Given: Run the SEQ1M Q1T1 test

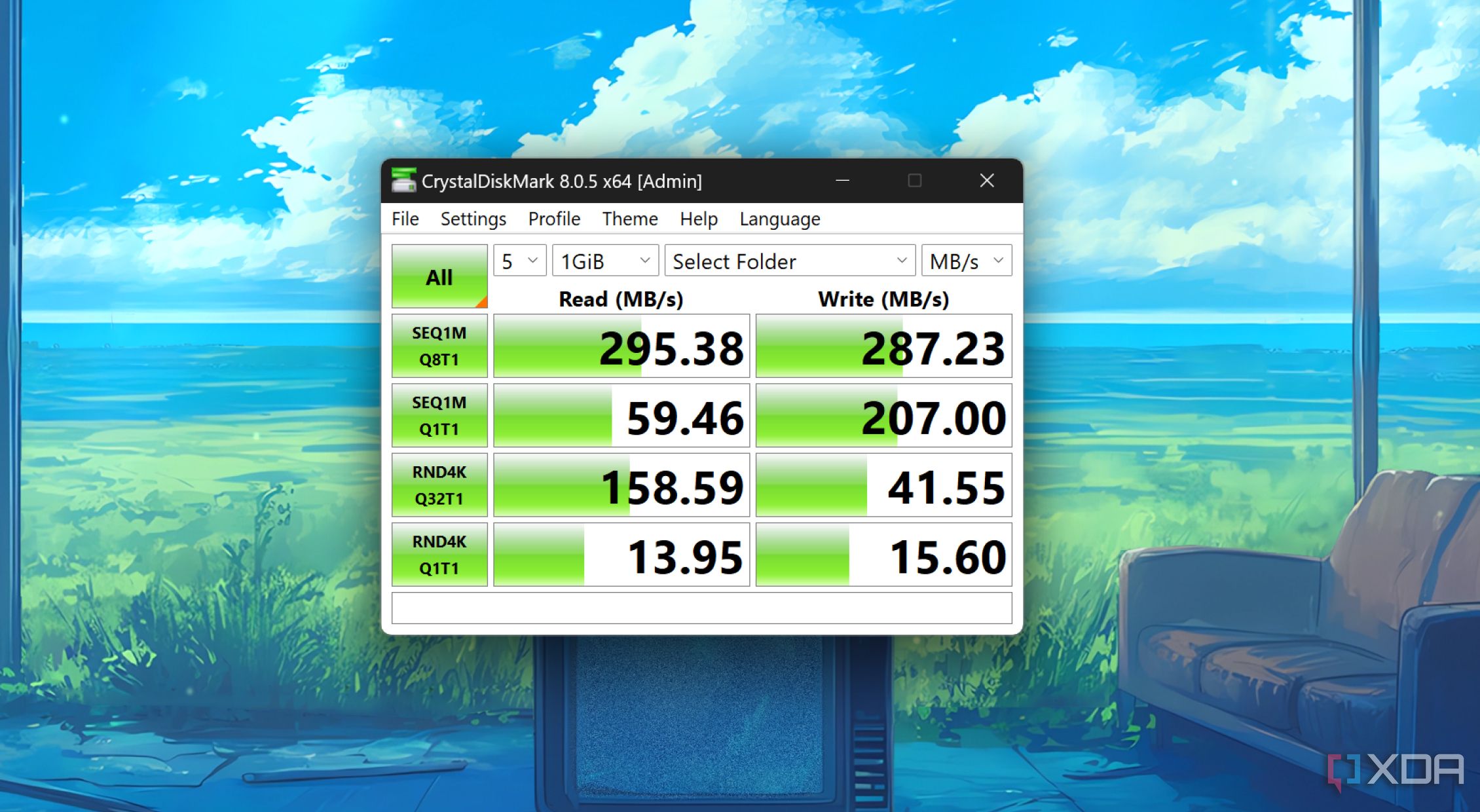Looking at the screenshot, I should pyautogui.click(x=439, y=415).
